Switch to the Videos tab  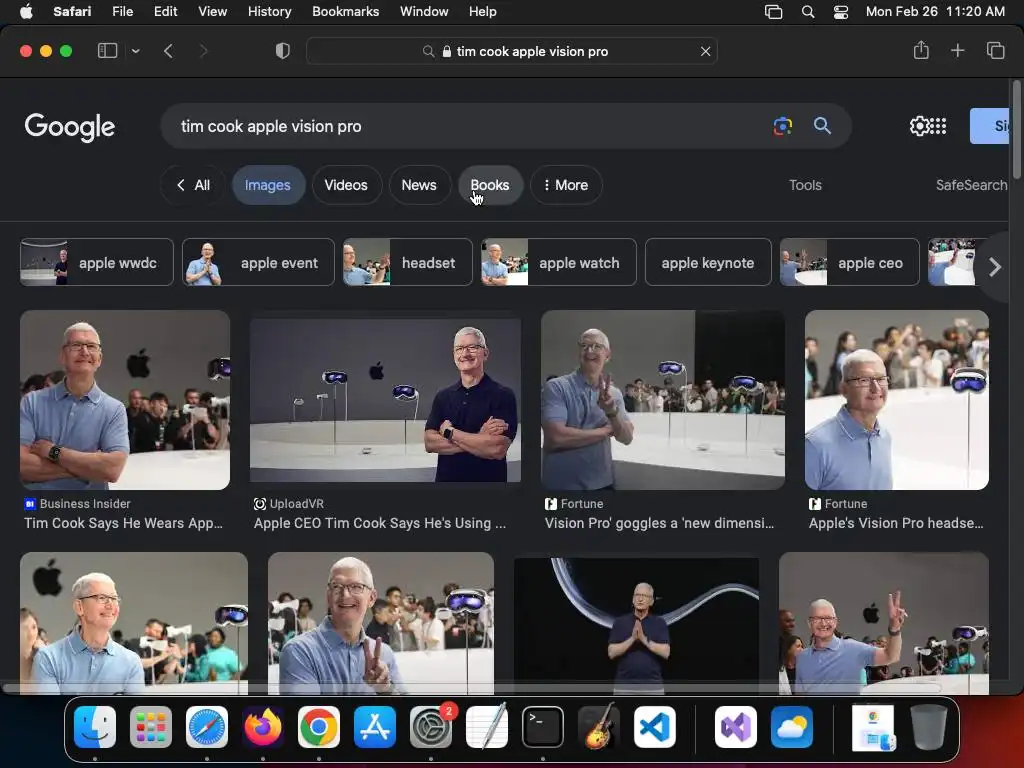point(346,185)
